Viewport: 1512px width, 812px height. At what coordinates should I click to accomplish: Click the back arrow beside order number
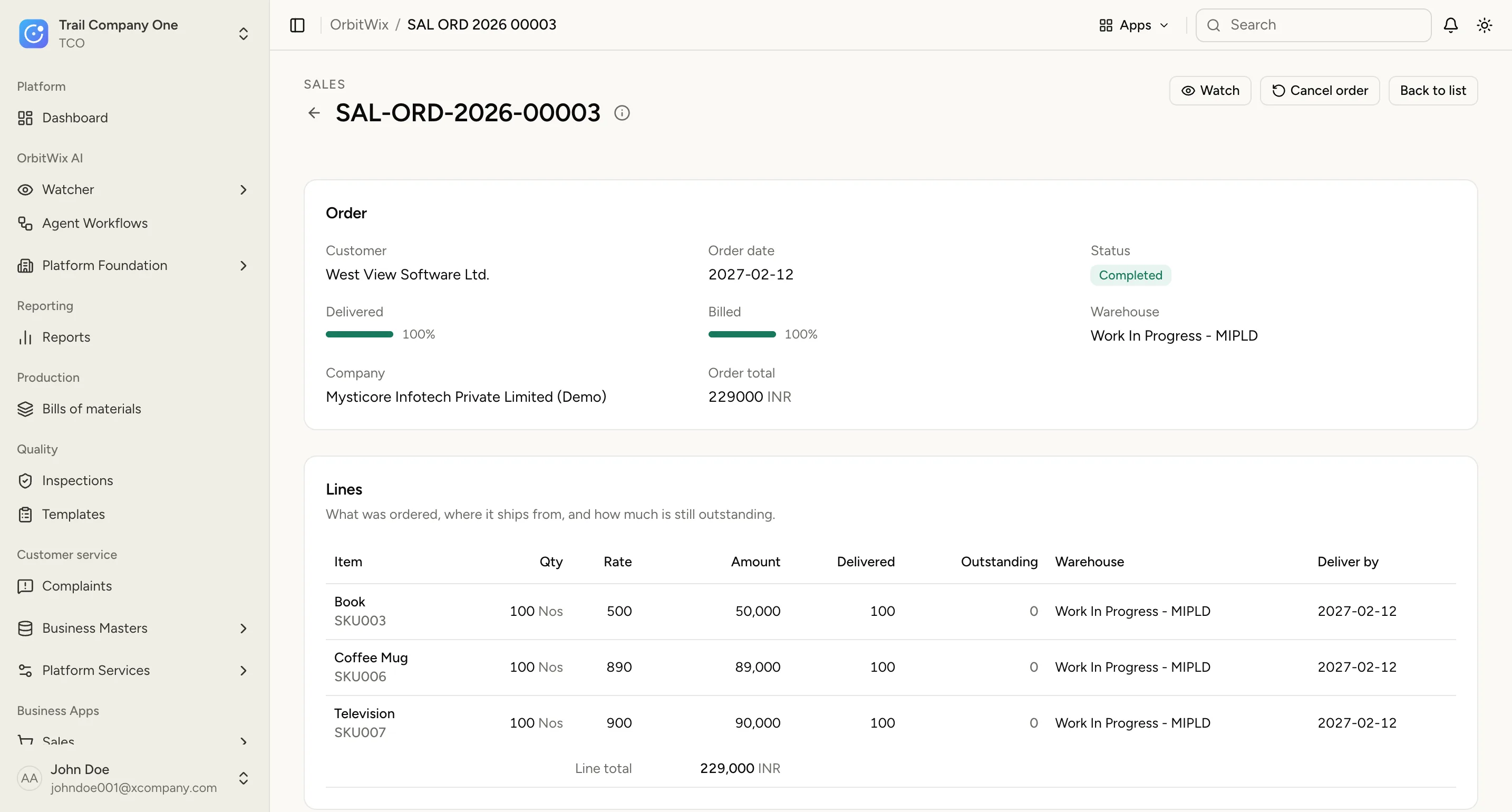(x=314, y=113)
